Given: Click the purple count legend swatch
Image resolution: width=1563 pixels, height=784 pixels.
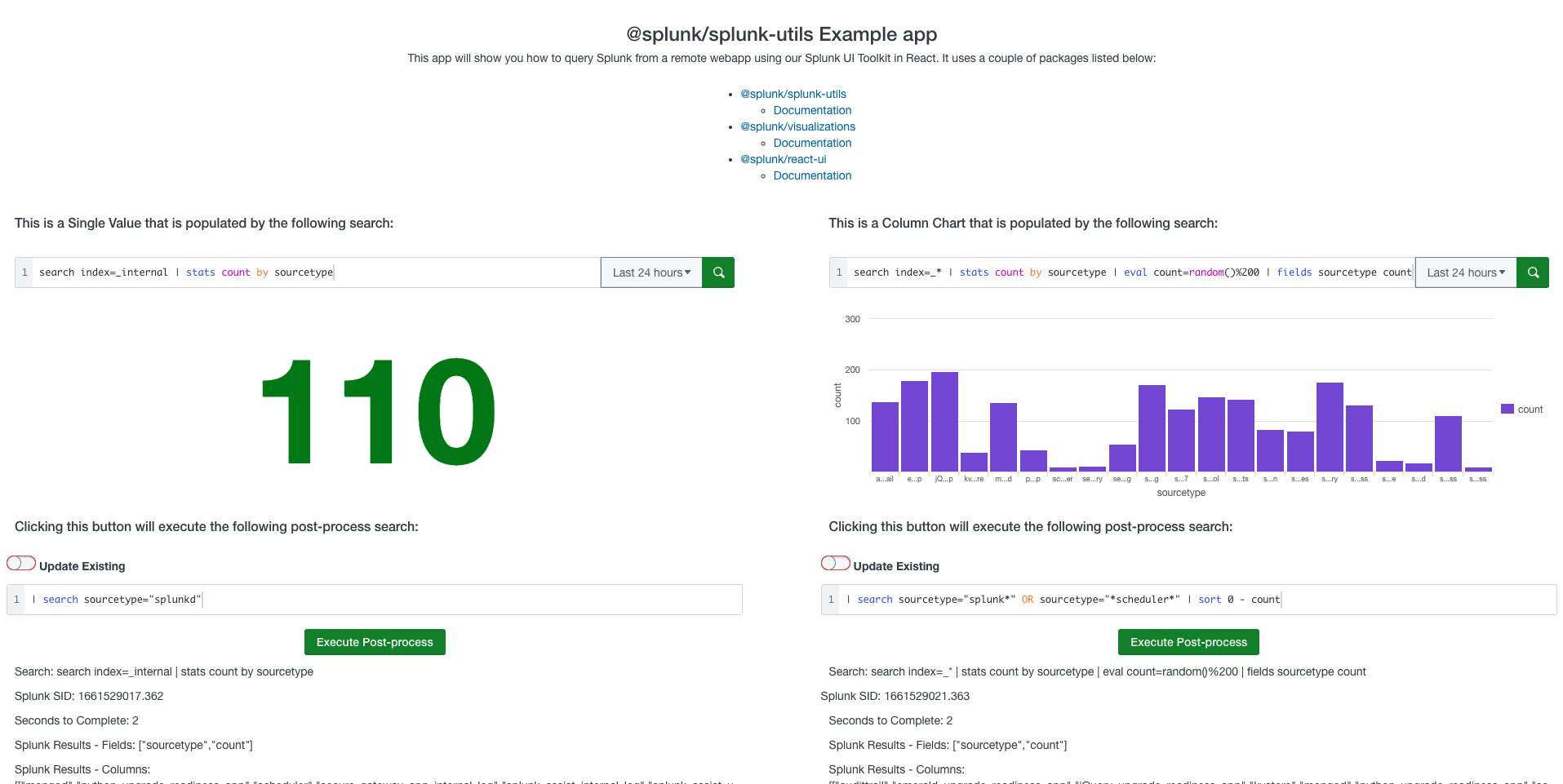Looking at the screenshot, I should (1507, 410).
